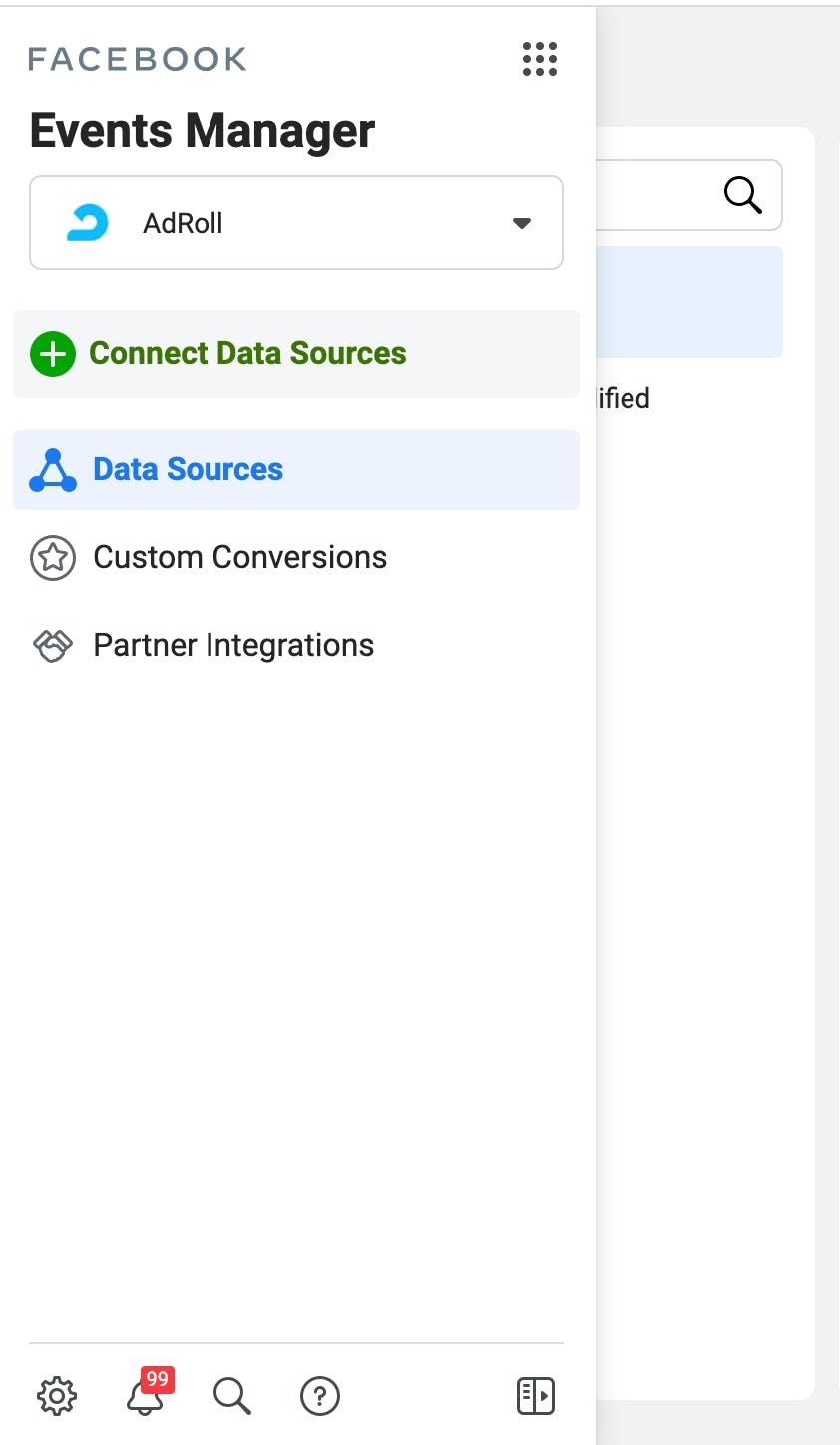Collapse the sidebar panel toggle icon
The image size is (840, 1445).
coord(536,1396)
